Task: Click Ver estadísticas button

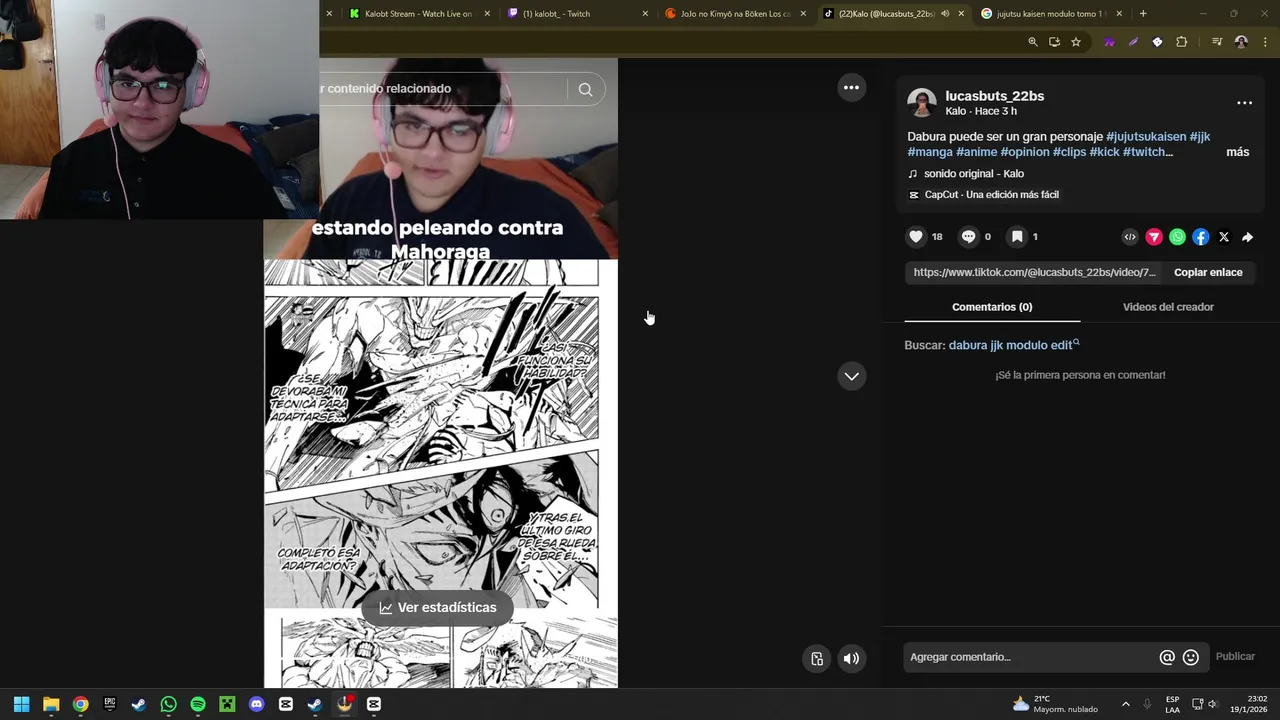Action: click(436, 608)
